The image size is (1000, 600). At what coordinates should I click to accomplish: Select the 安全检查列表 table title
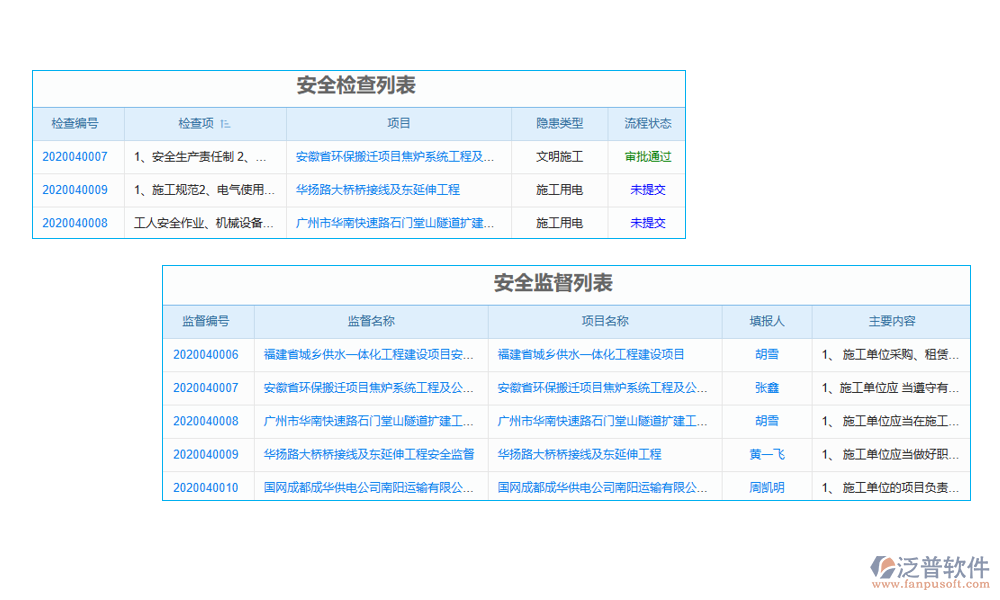pyautogui.click(x=358, y=87)
